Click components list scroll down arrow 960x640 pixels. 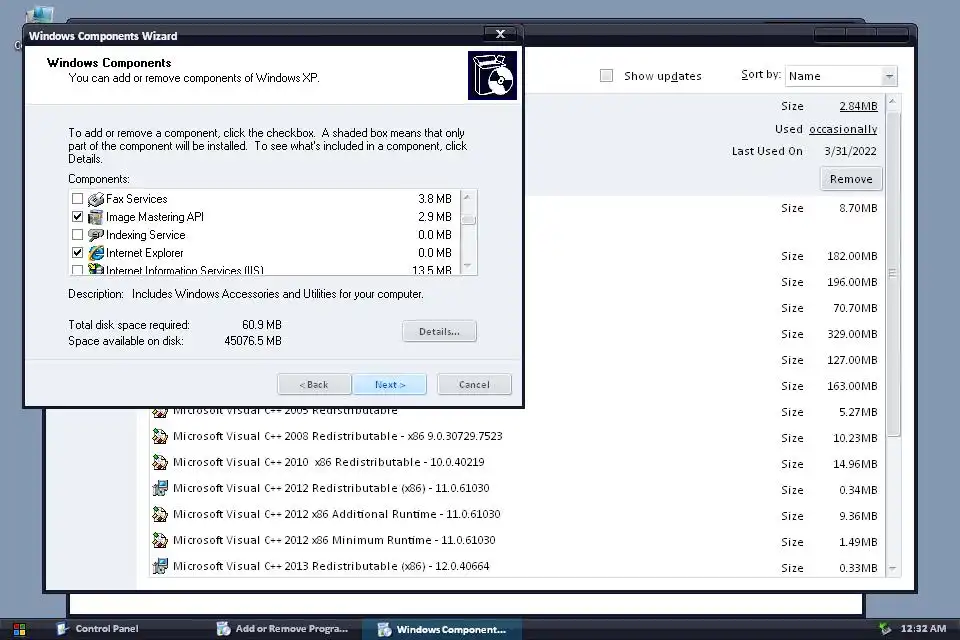tap(468, 266)
